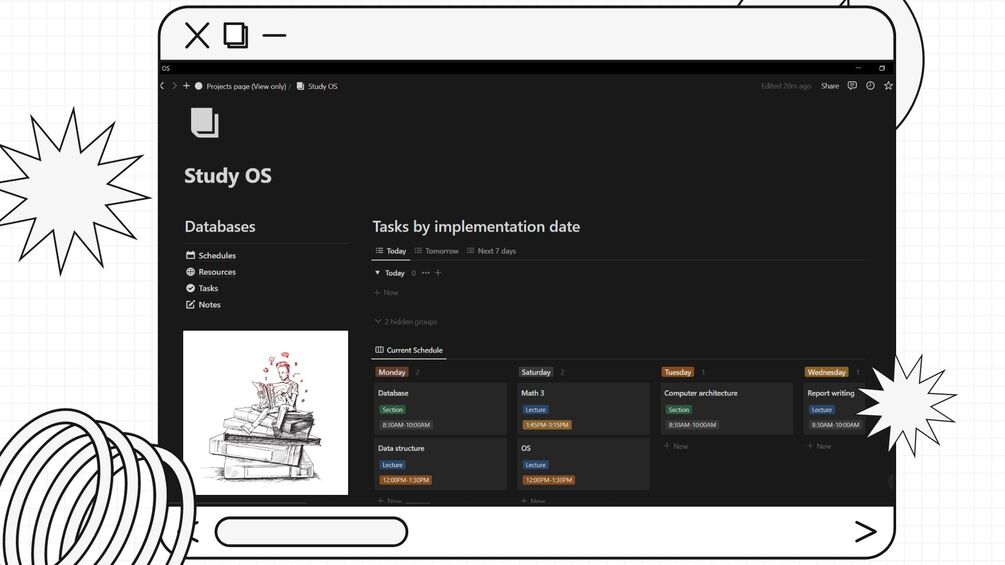This screenshot has width=1005, height=565.
Task: Click the pencil icon beside Notes
Action: [190, 305]
